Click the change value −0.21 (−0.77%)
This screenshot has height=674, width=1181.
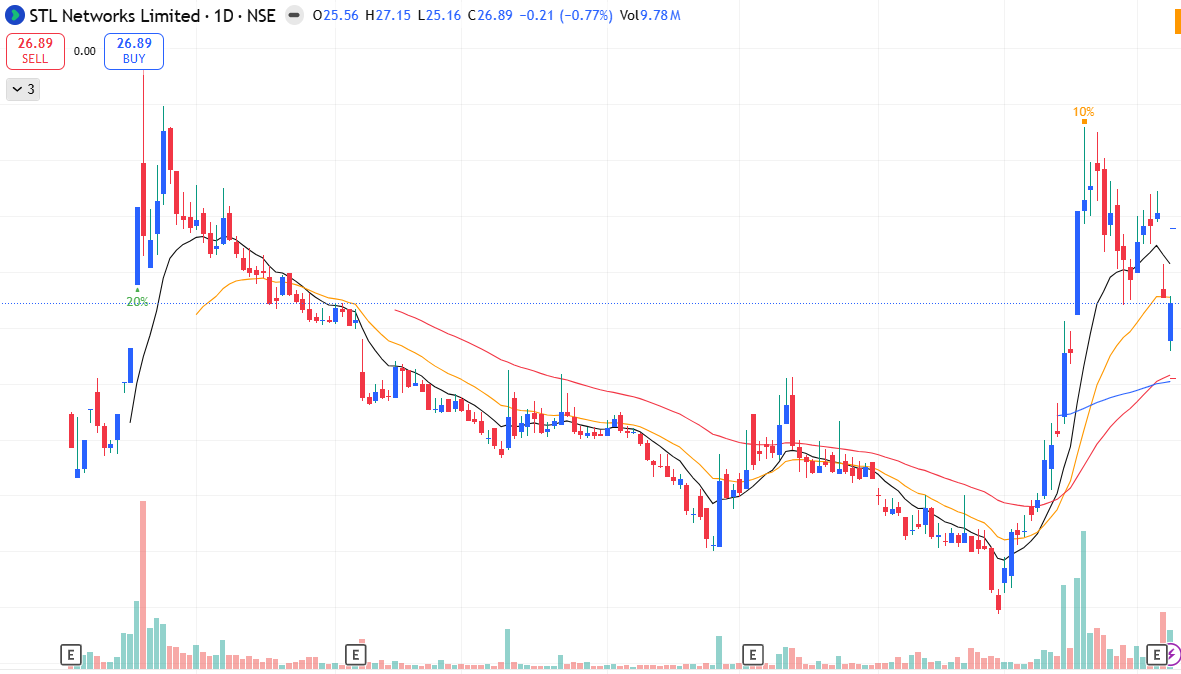(x=566, y=15)
